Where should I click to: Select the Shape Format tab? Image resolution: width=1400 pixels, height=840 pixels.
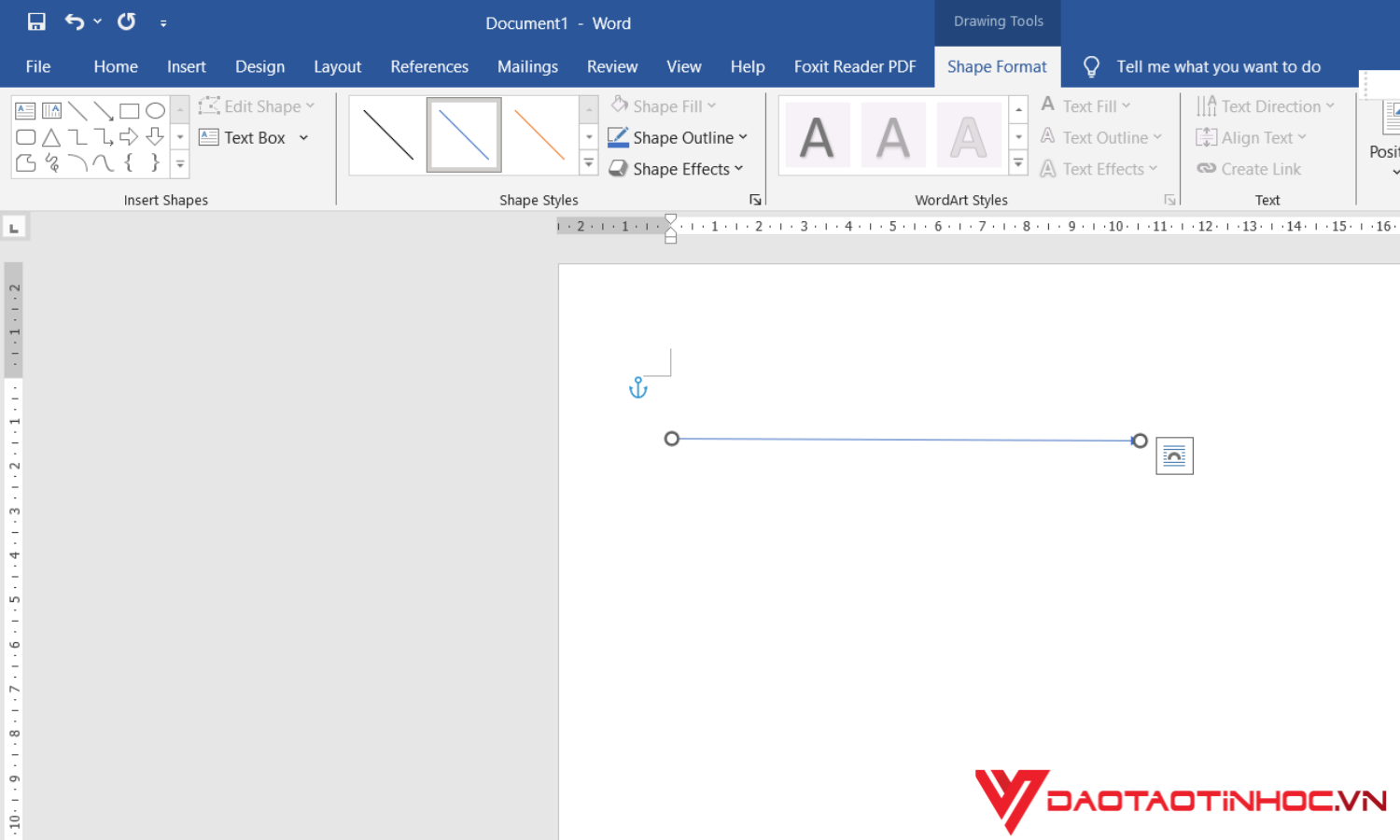(997, 66)
